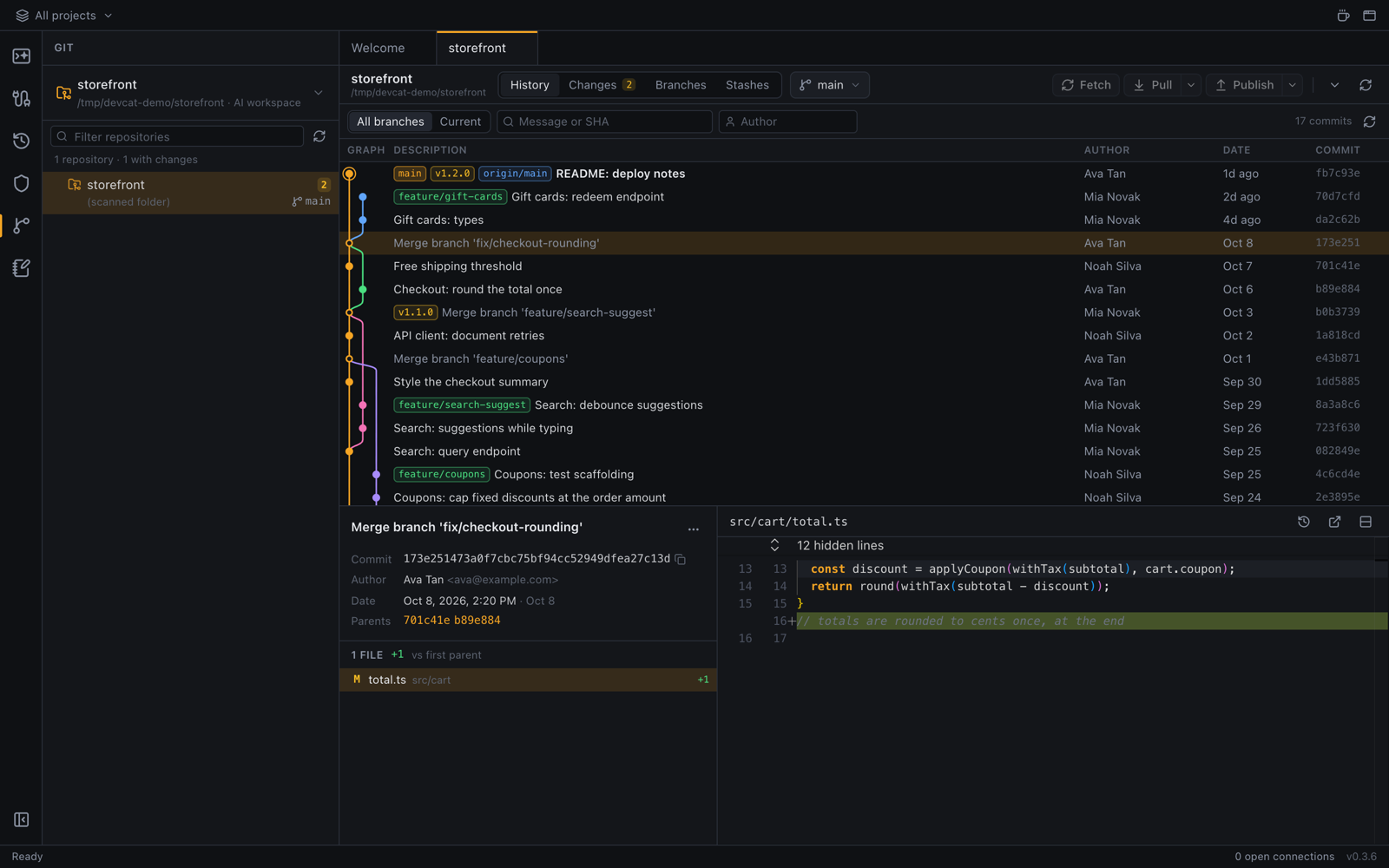The width and height of the screenshot is (1389, 868).
Task: Click the window layout icon in title bar
Action: tap(1370, 16)
